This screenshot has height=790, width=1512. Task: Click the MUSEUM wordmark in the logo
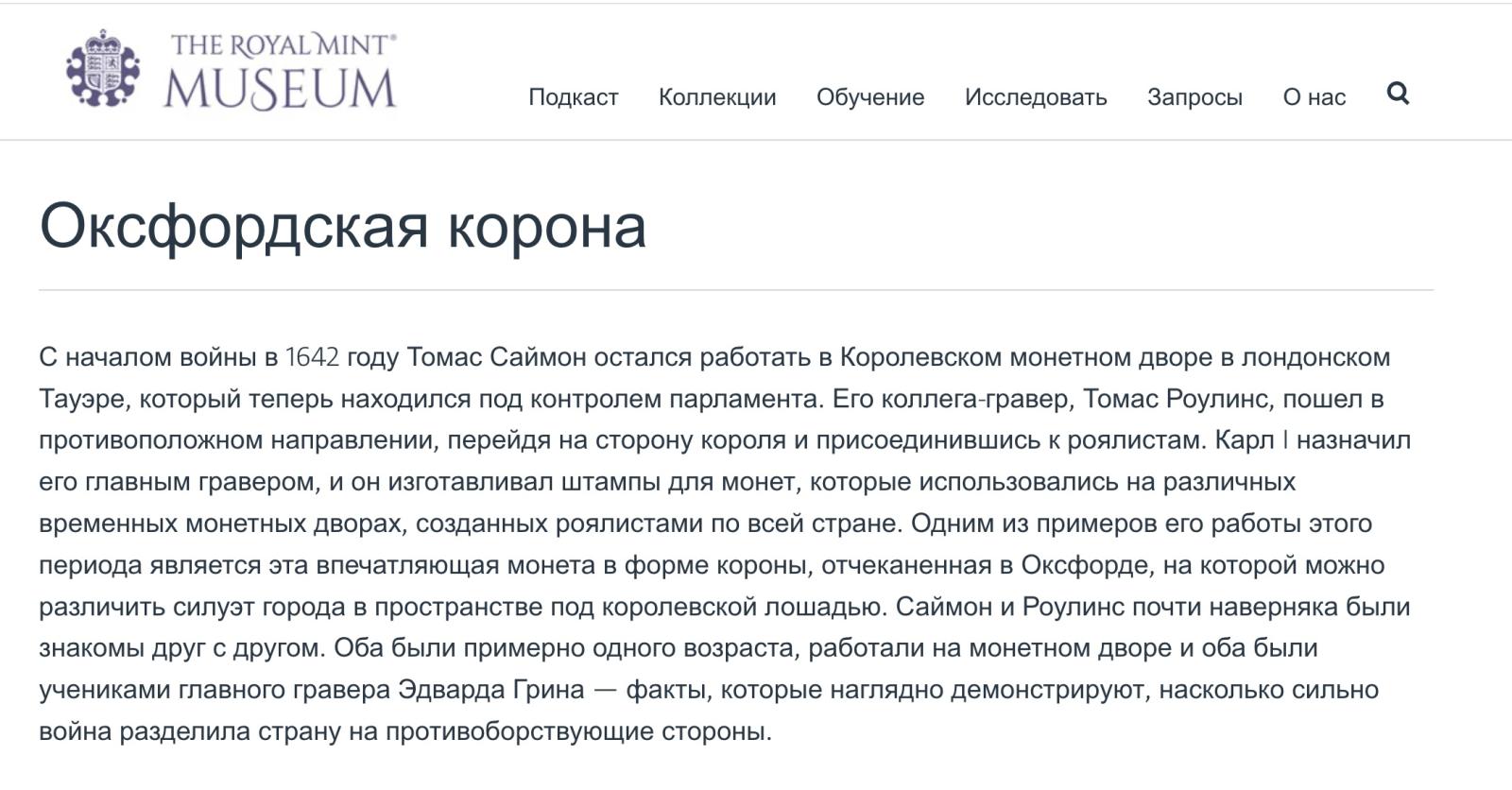280,89
